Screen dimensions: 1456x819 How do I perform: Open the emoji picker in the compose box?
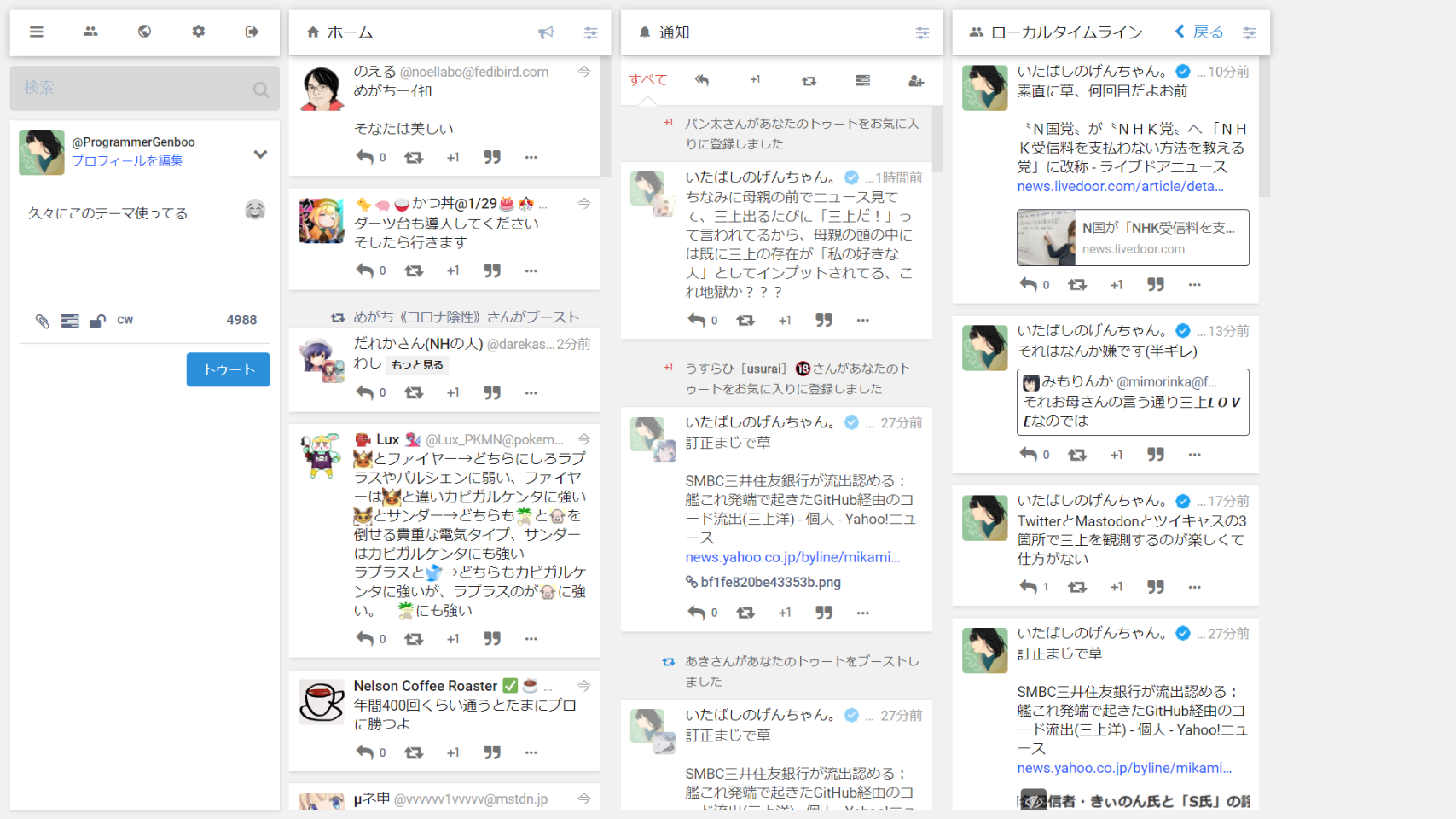tap(254, 210)
